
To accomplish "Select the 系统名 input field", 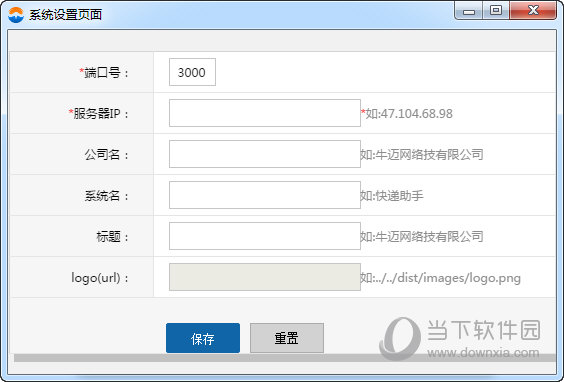I will [x=265, y=195].
